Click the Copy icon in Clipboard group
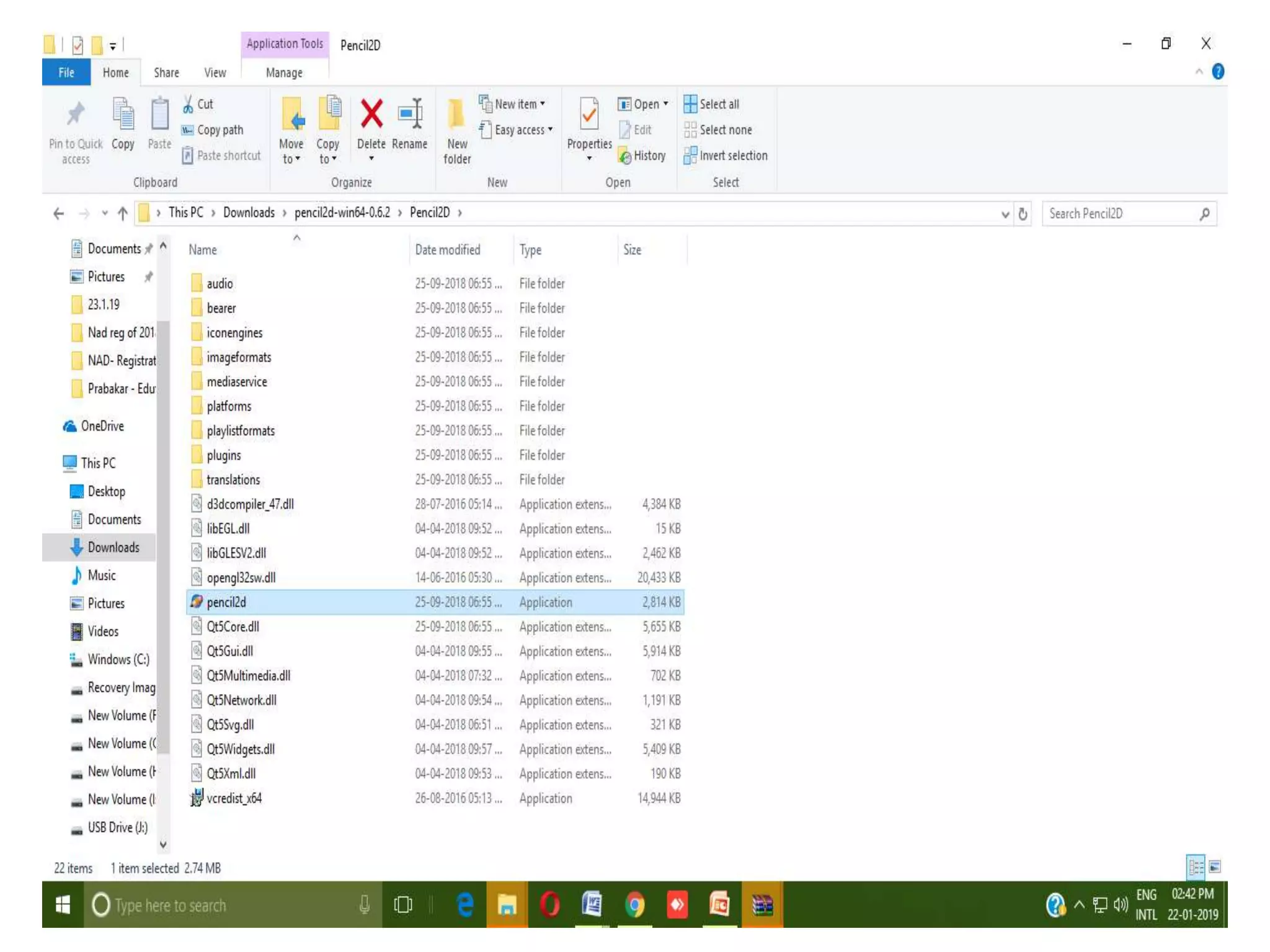 click(123, 114)
